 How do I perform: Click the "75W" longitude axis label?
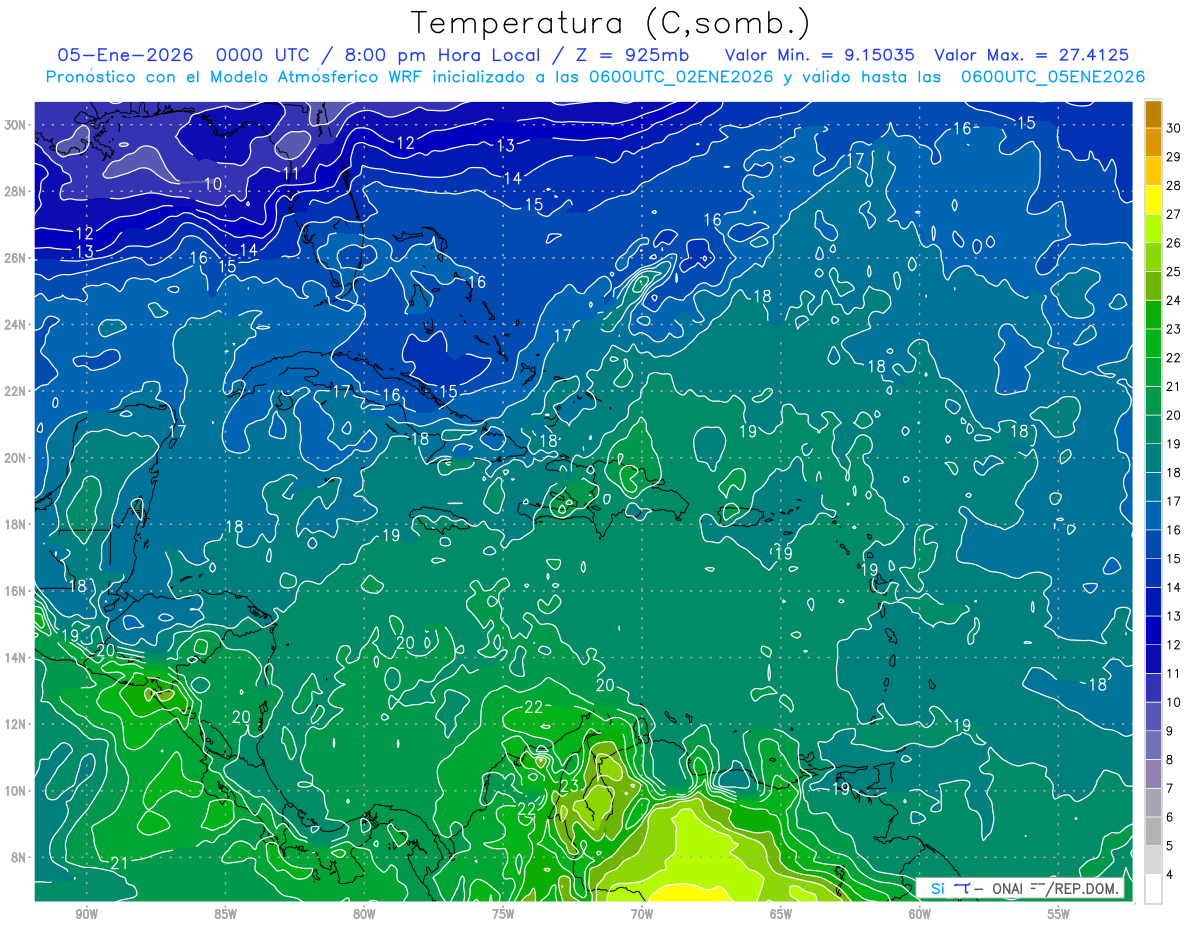(503, 914)
